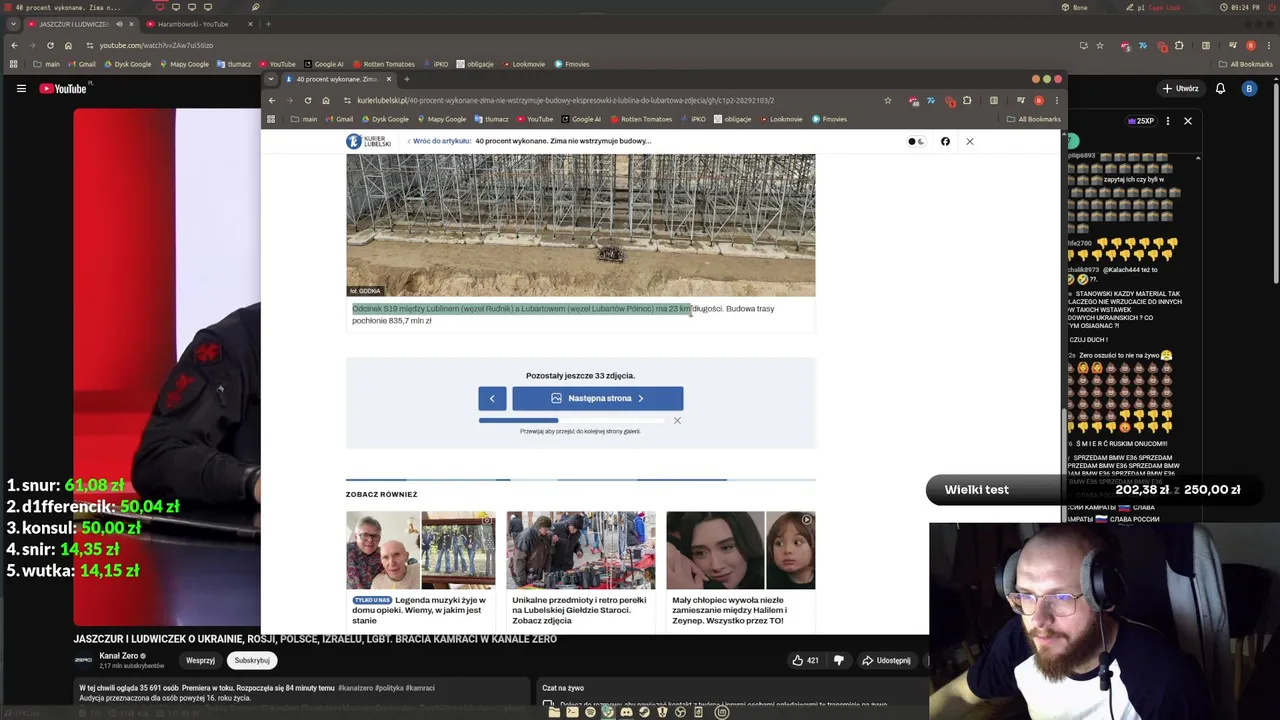
Task: Open extensions puzzle icon in YouTube window
Action: click(x=1179, y=45)
